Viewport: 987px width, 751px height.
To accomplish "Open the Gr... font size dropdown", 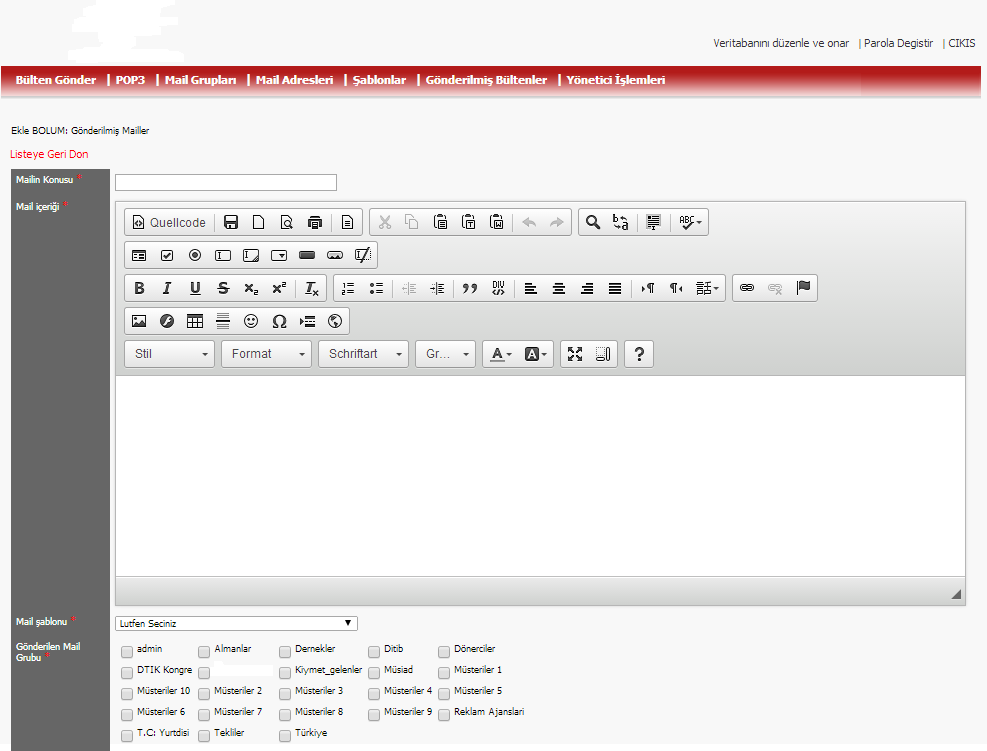I will tap(446, 354).
